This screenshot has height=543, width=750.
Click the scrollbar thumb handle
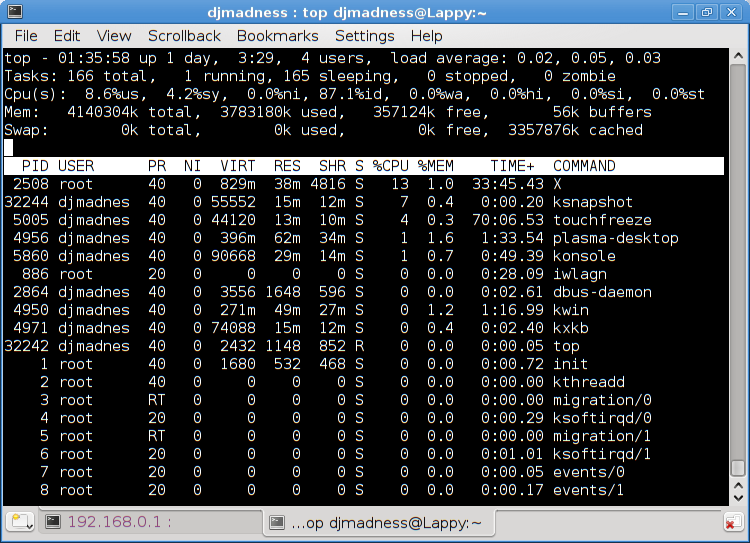click(x=738, y=467)
